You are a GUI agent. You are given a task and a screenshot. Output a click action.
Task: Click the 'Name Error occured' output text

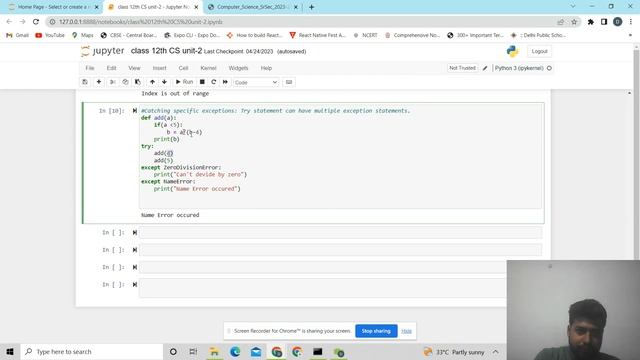(170, 215)
